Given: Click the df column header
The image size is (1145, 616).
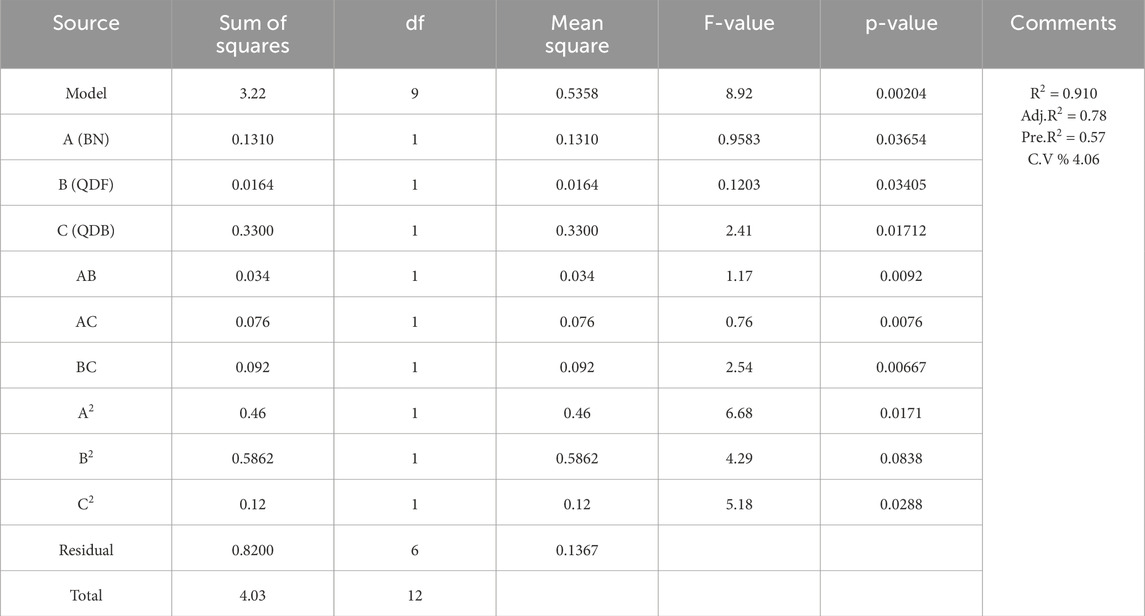Looking at the screenshot, I should (415, 23).
